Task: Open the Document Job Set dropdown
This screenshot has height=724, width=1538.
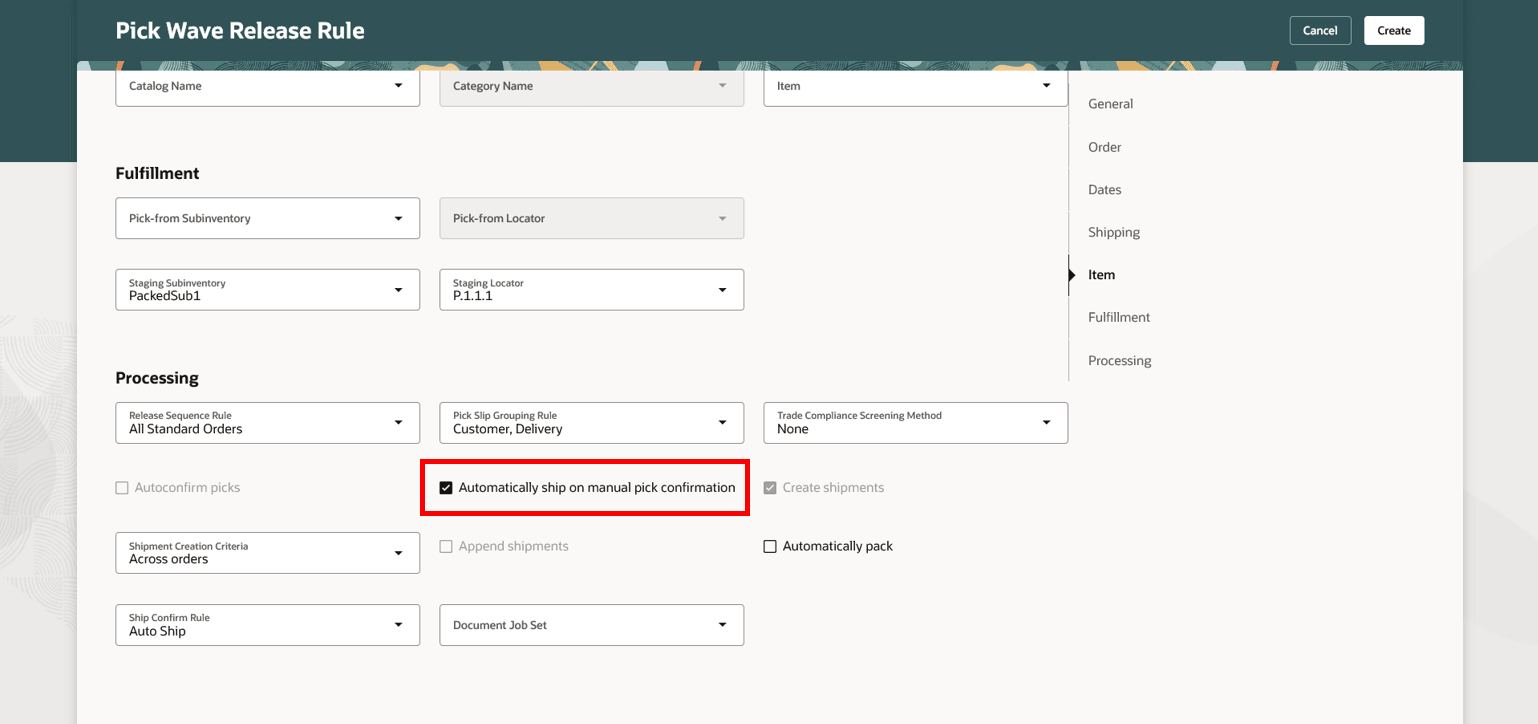Action: (x=591, y=625)
